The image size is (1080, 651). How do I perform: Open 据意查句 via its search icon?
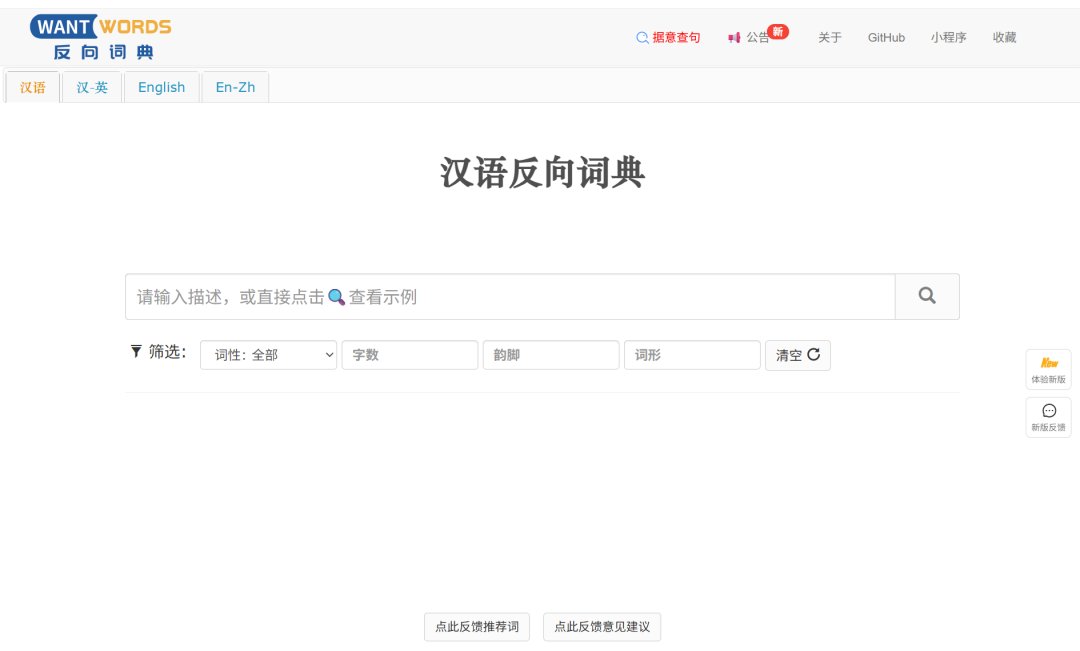(642, 36)
